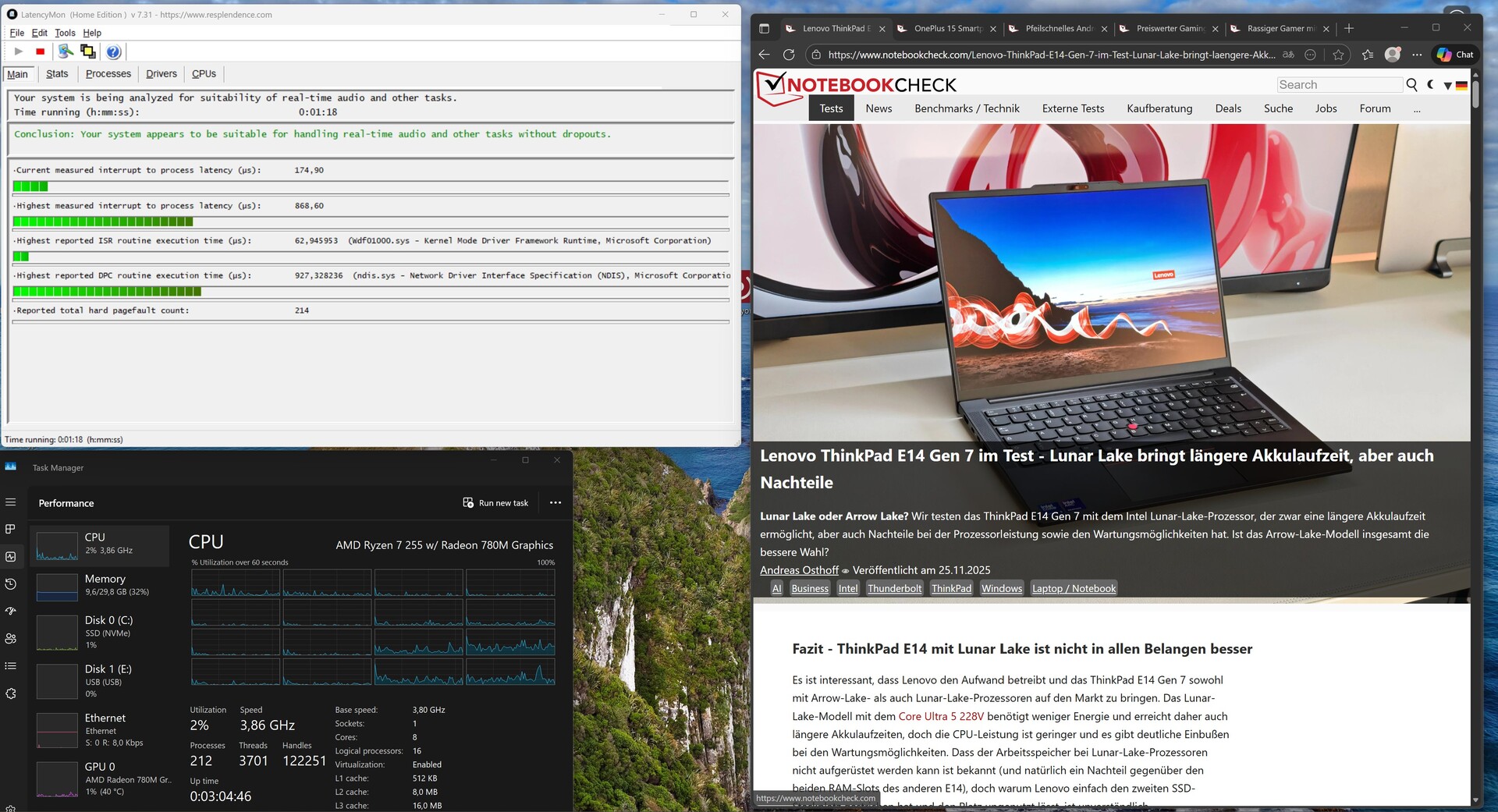This screenshot has height=812, width=1498.
Task: Open Notebookcheck Deals nav item
Action: pyautogui.click(x=1228, y=108)
